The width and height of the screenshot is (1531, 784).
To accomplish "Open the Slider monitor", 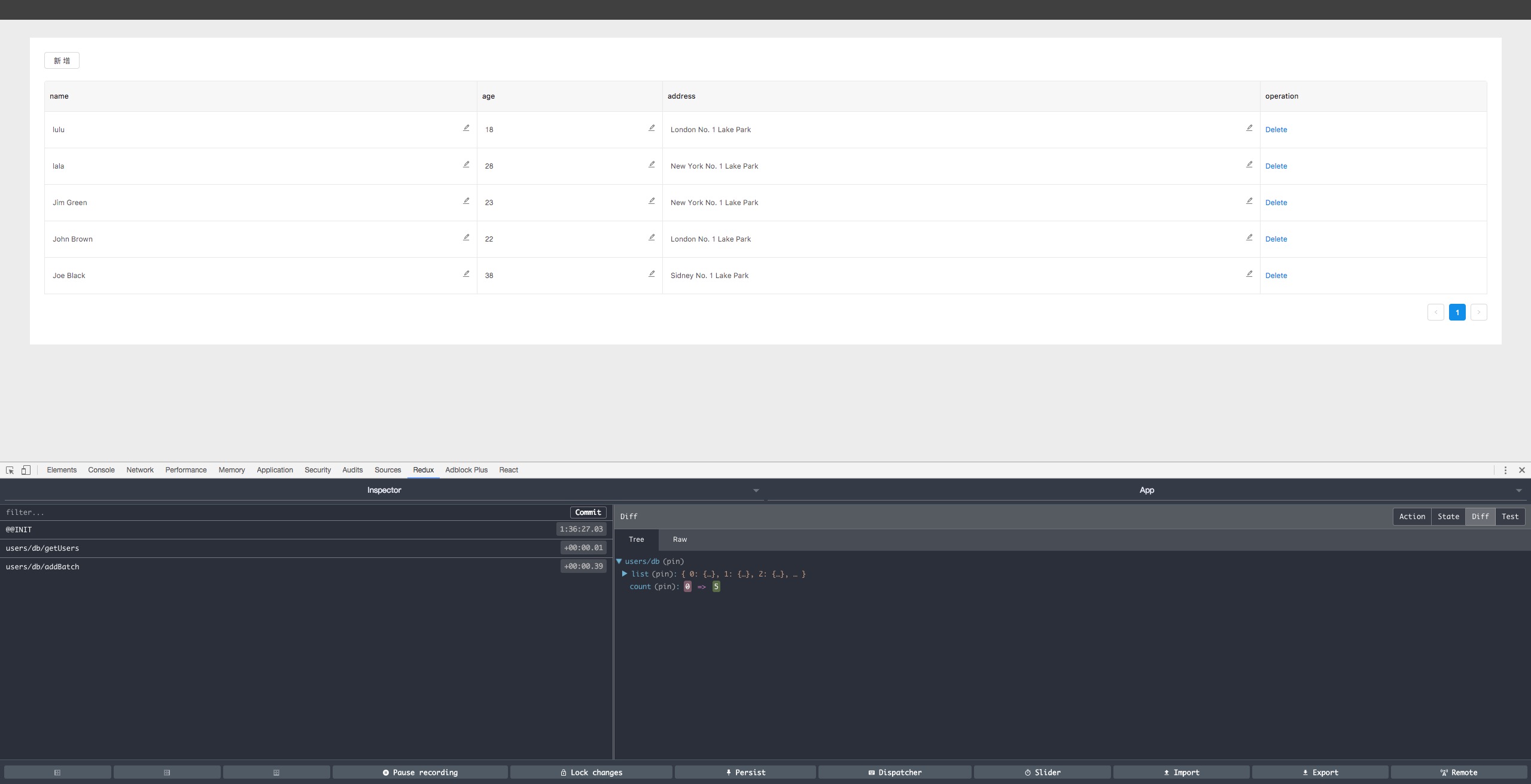I will tap(1042, 773).
